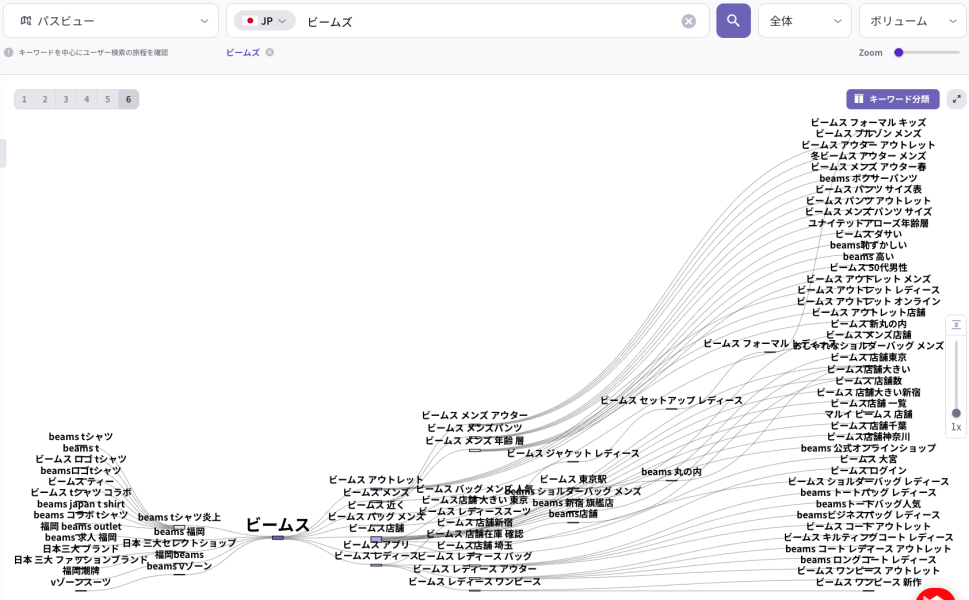
Task: Click the beams 丸の内 node
Action: (672, 471)
